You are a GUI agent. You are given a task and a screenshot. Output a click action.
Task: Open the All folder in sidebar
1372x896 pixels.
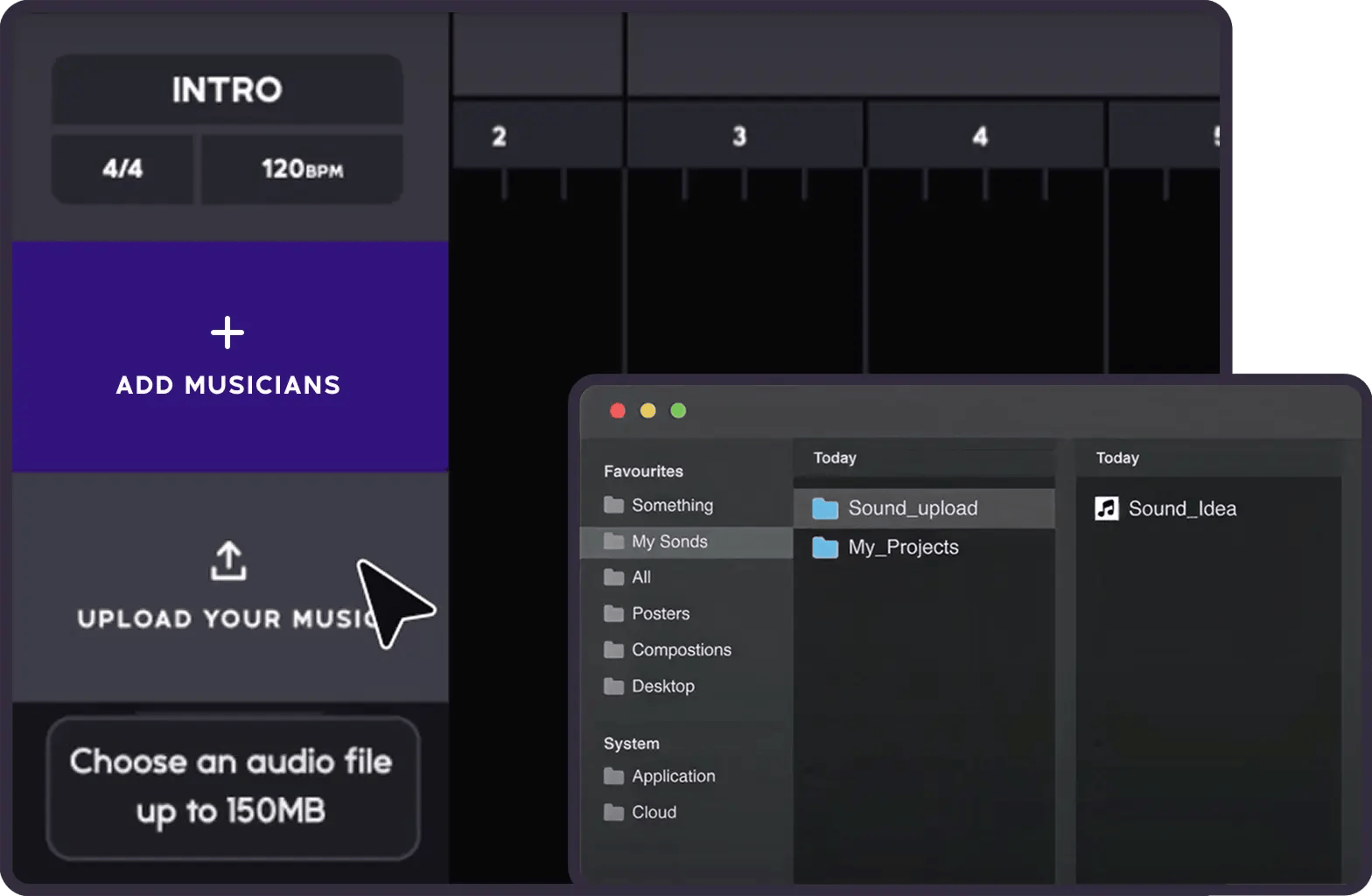(640, 577)
